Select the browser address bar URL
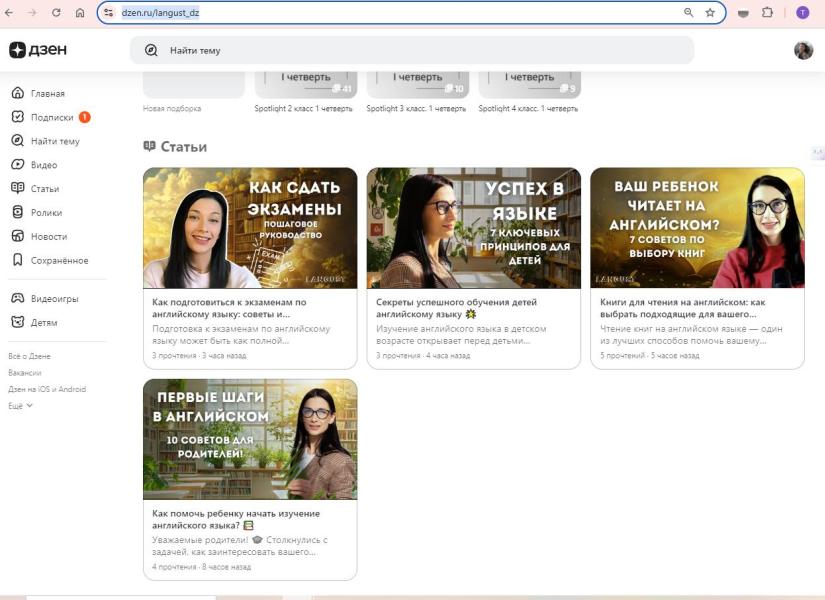Screen dimensions: 825x600 pyautogui.click(x=160, y=13)
